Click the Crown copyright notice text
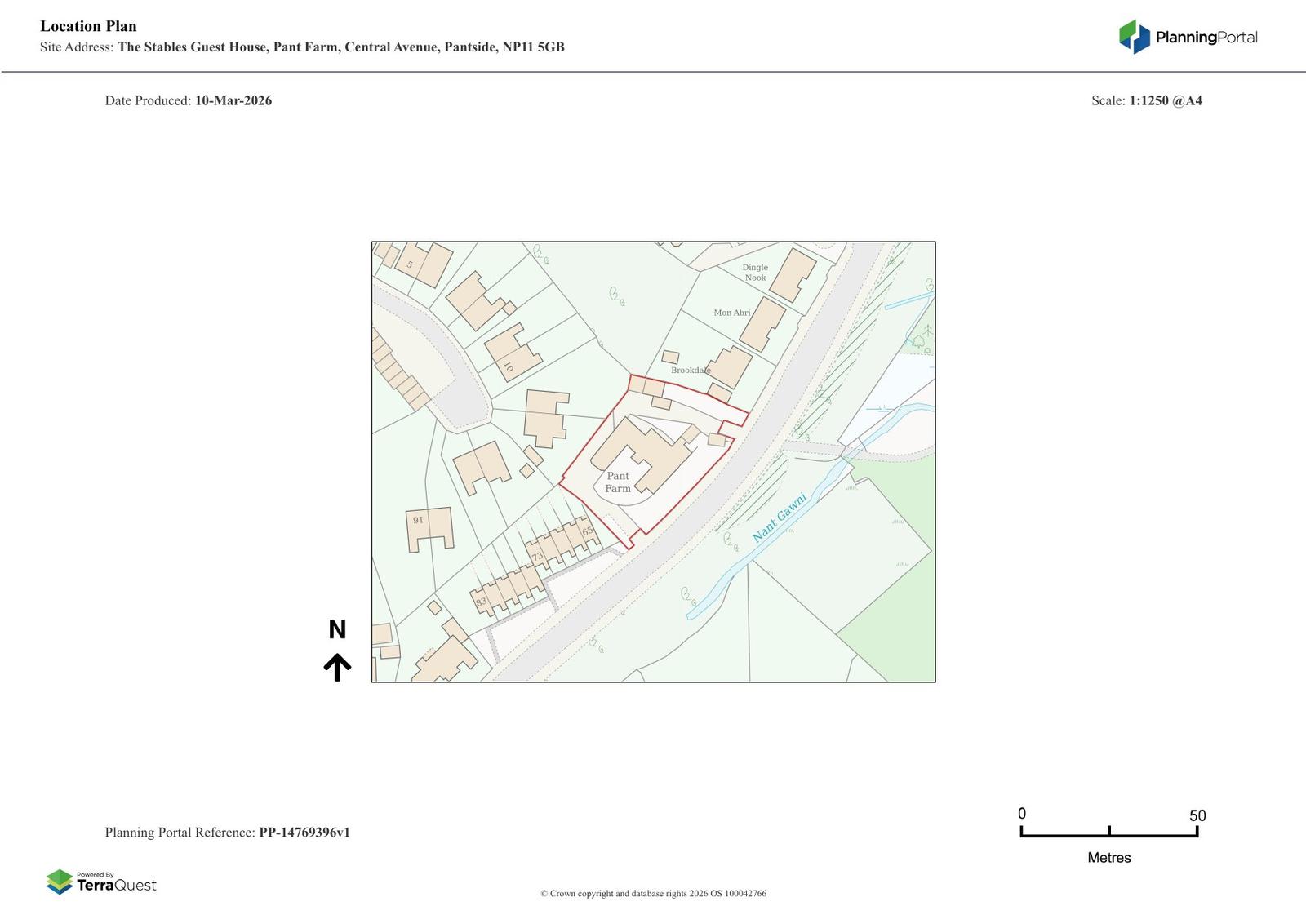 (x=653, y=894)
